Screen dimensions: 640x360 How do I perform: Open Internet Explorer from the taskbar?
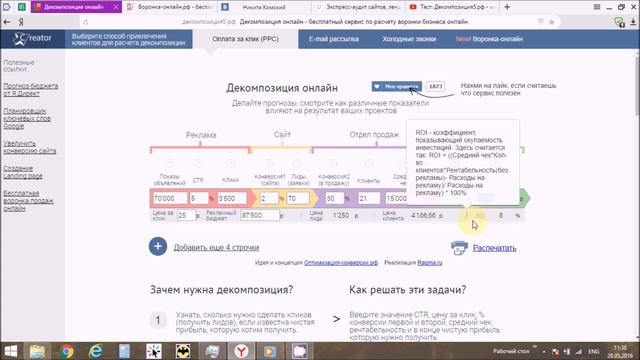96,351
